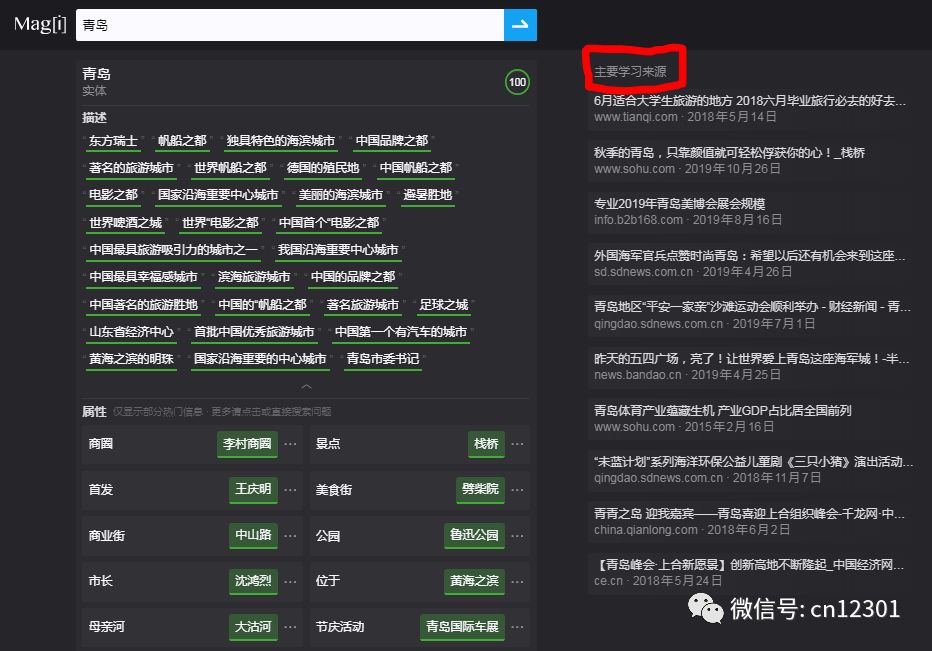932x651 pixels.
Task: Select the 东方瑞士 description tag
Action: pyautogui.click(x=113, y=141)
